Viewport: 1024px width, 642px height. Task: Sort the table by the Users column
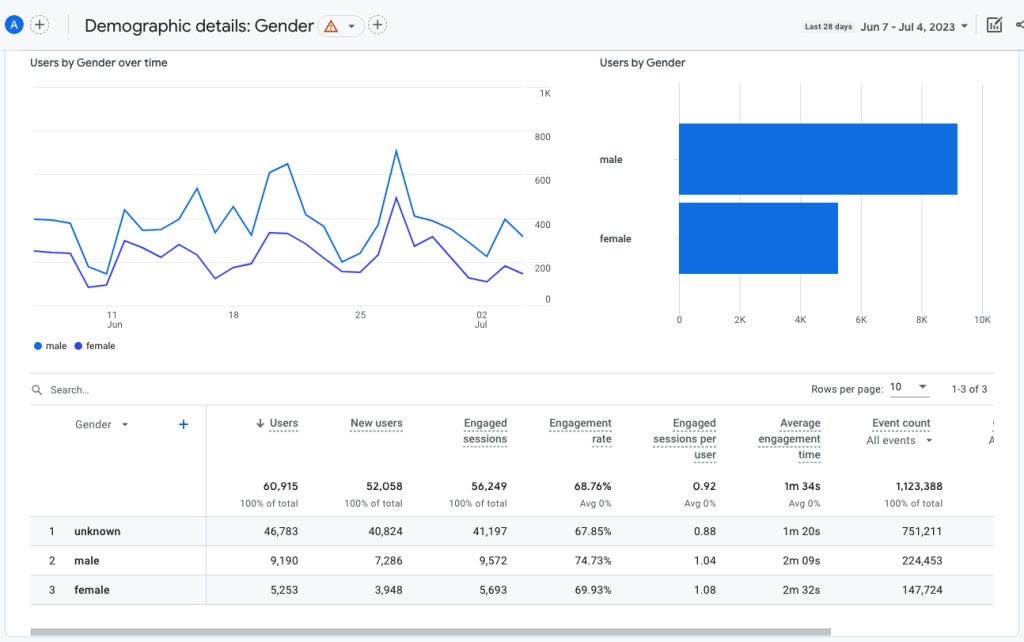coord(283,423)
